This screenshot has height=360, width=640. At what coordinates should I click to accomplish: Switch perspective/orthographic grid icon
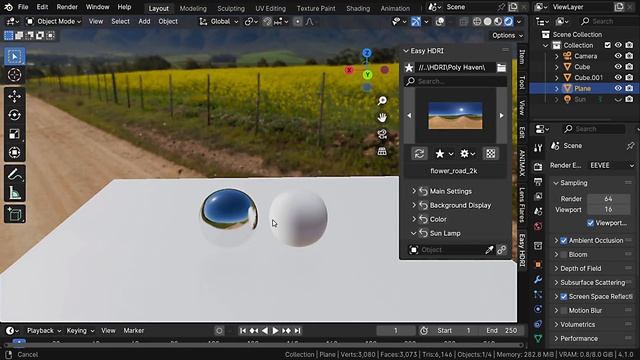click(382, 151)
